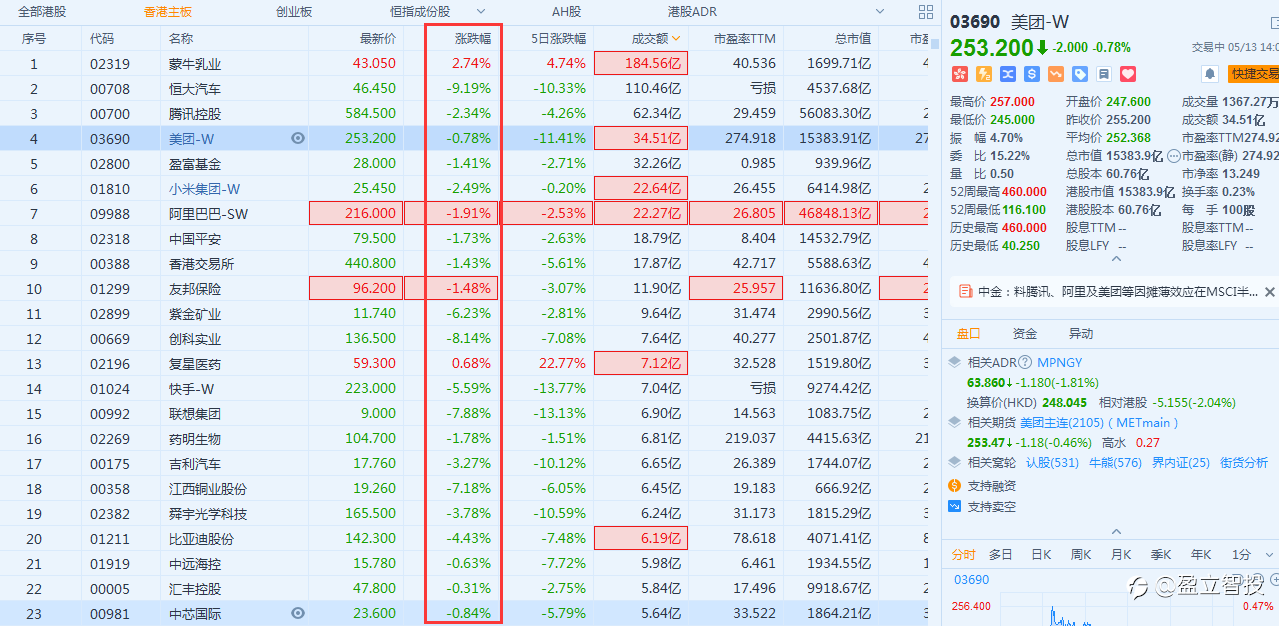This screenshot has width=1279, height=626.
Task: Click the help icon next to 相关ADR
Action: (x=1027, y=362)
